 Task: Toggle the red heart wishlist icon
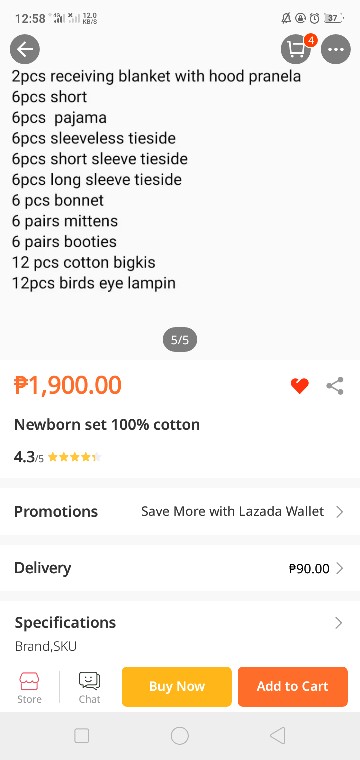(x=300, y=386)
